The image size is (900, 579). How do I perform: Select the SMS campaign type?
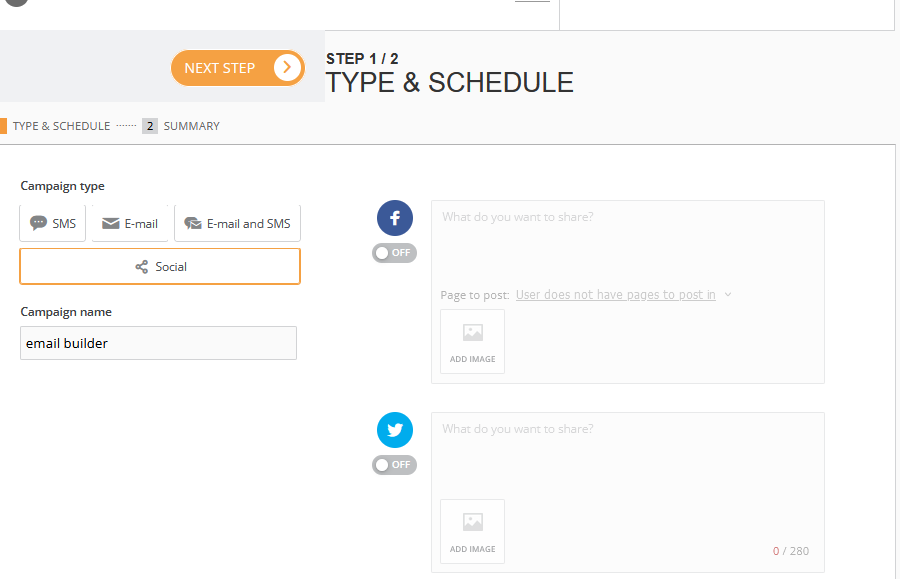52,223
